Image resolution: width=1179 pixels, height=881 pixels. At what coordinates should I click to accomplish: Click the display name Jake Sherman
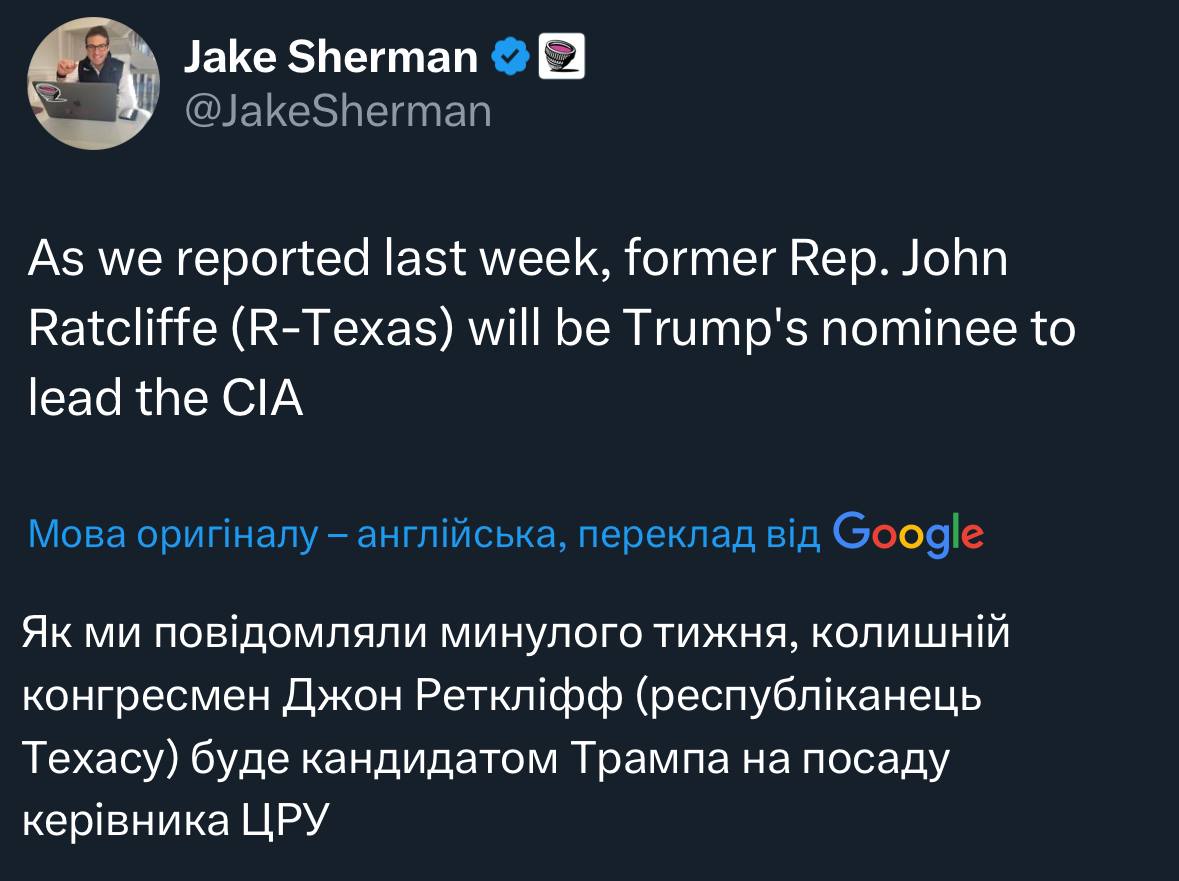pyautogui.click(x=331, y=58)
